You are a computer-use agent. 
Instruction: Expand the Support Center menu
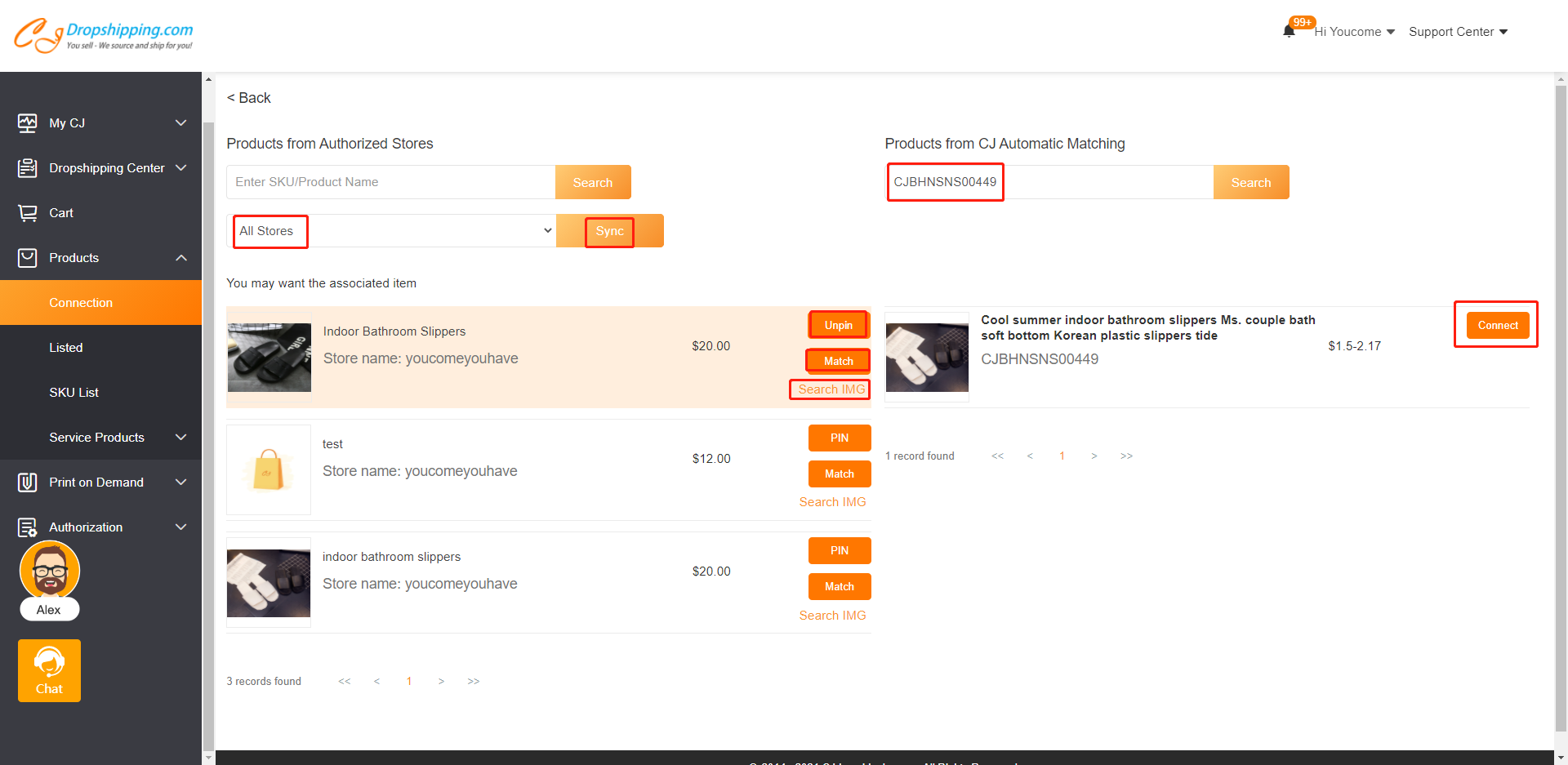point(1458,32)
